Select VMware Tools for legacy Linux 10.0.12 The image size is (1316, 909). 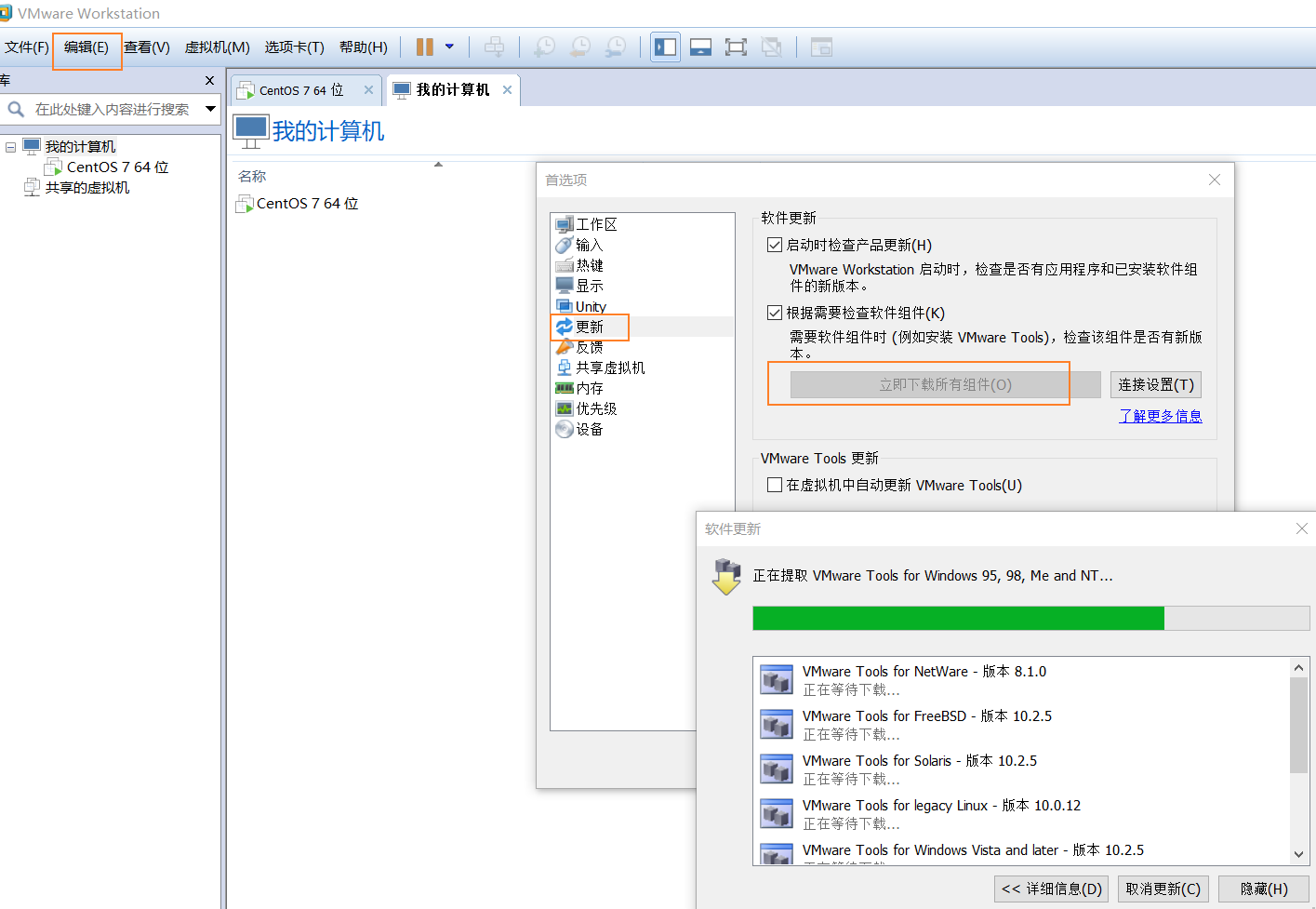pos(1020,814)
